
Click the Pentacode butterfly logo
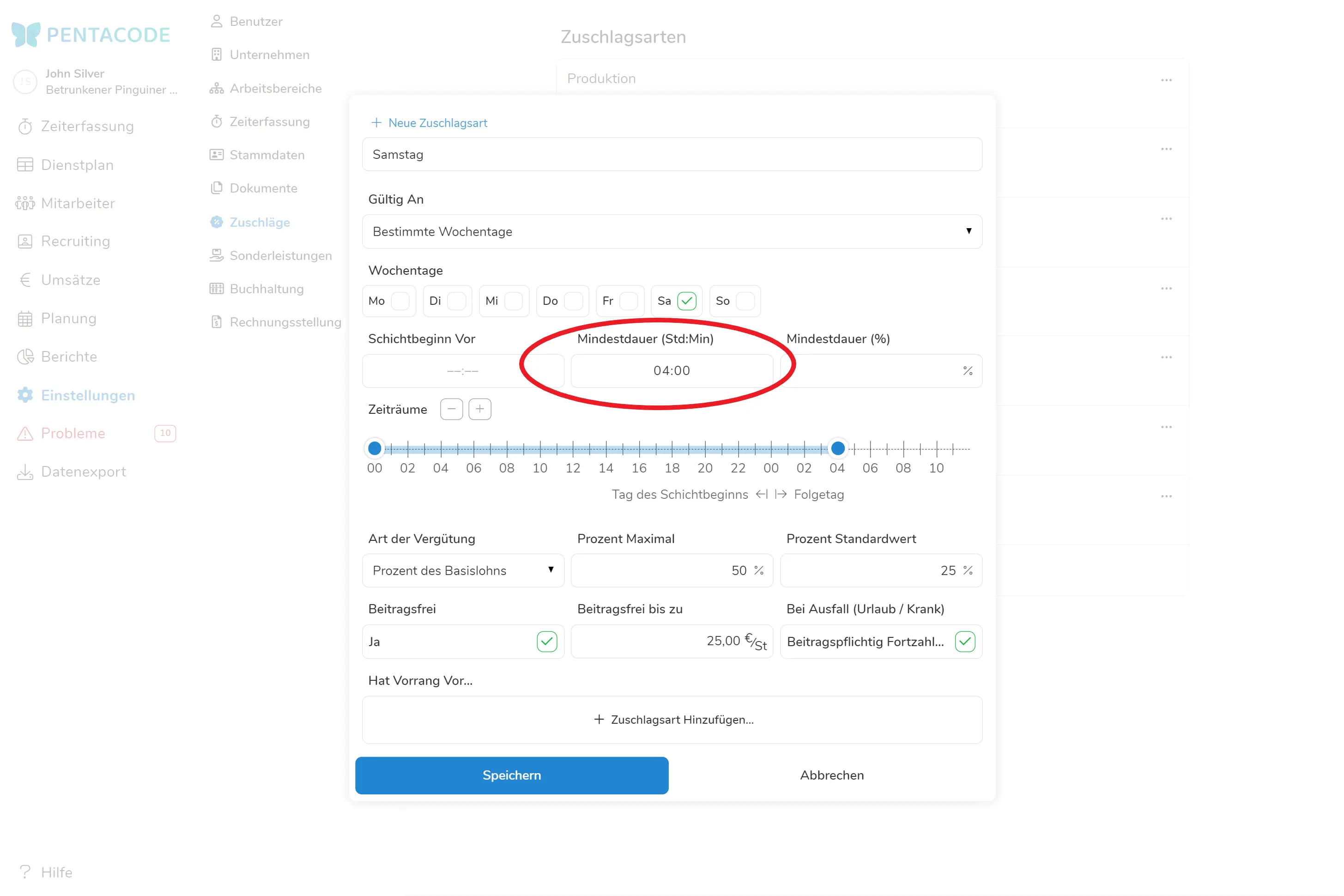pyautogui.click(x=26, y=34)
